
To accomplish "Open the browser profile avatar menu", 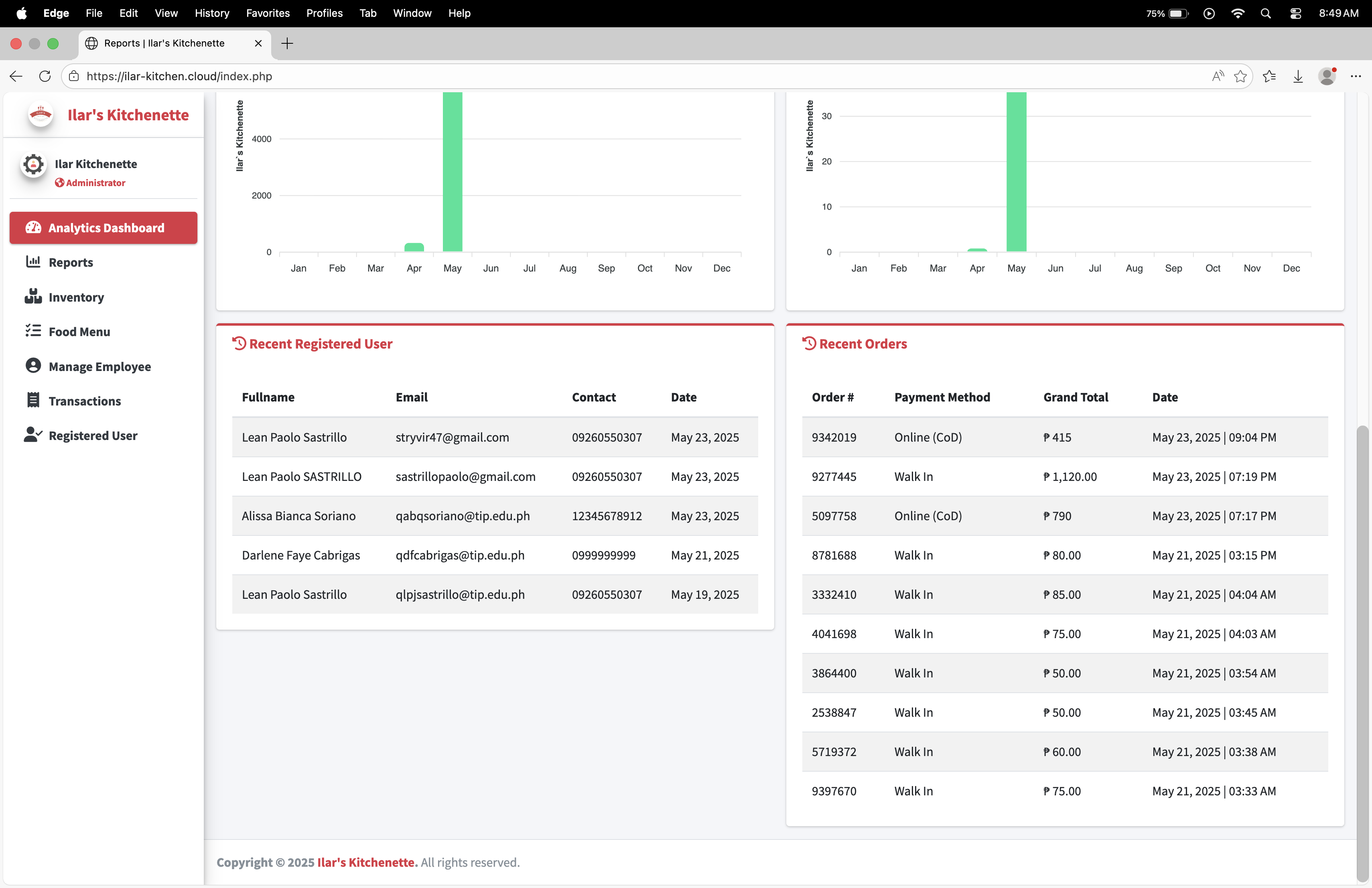I will click(1326, 76).
